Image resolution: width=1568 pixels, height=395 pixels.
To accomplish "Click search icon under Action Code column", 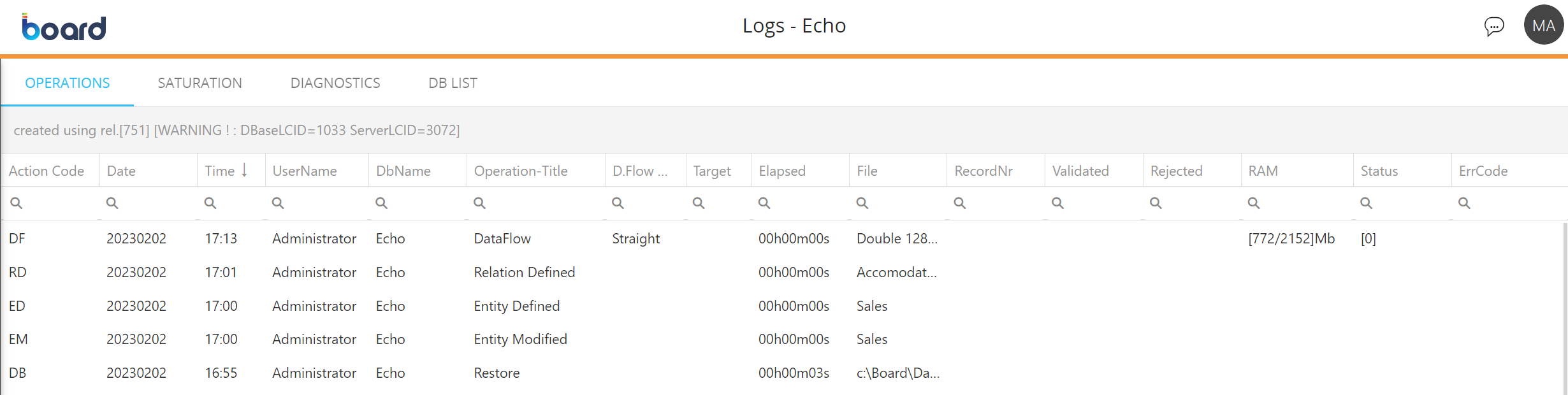I will pyautogui.click(x=17, y=203).
